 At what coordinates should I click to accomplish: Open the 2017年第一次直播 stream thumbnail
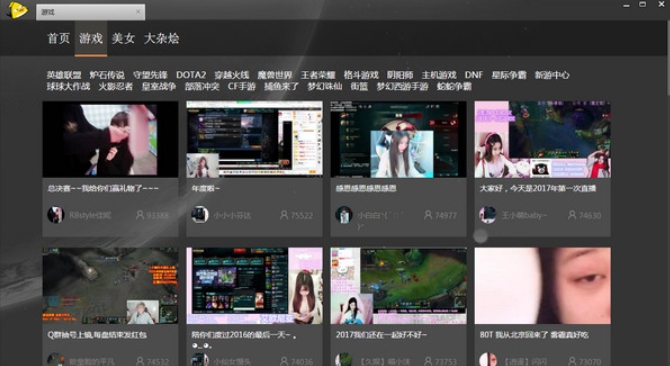[542, 139]
